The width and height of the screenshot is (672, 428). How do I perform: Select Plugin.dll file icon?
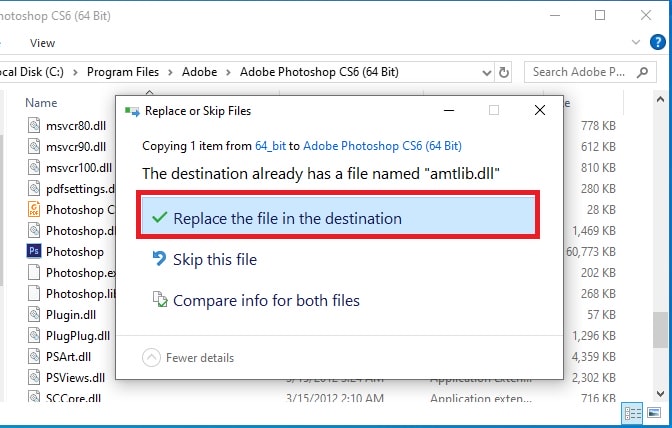pyautogui.click(x=34, y=314)
